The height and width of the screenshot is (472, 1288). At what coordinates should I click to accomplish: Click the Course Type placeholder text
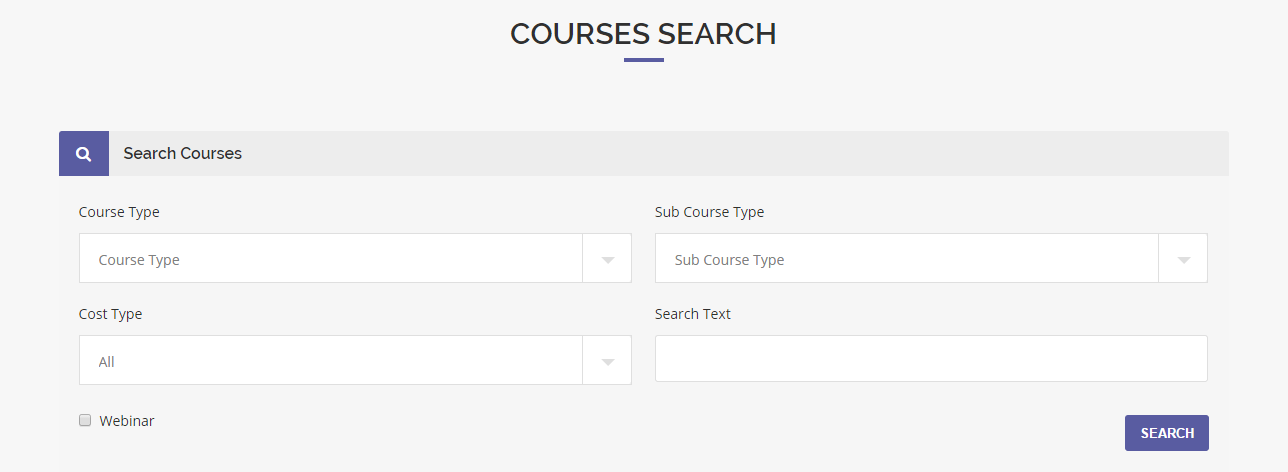pos(139,260)
